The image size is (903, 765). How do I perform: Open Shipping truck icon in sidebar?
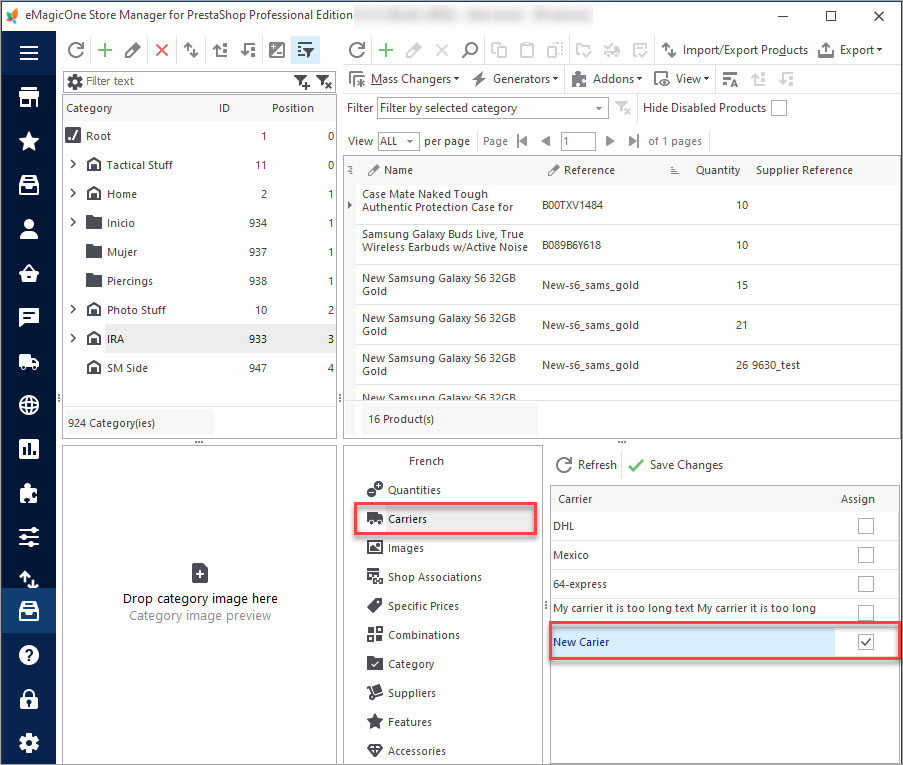click(x=29, y=362)
